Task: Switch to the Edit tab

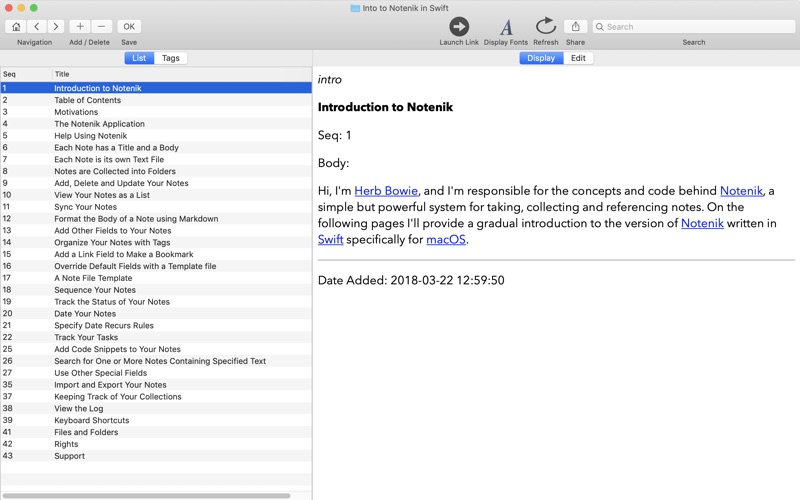Action: click(578, 58)
